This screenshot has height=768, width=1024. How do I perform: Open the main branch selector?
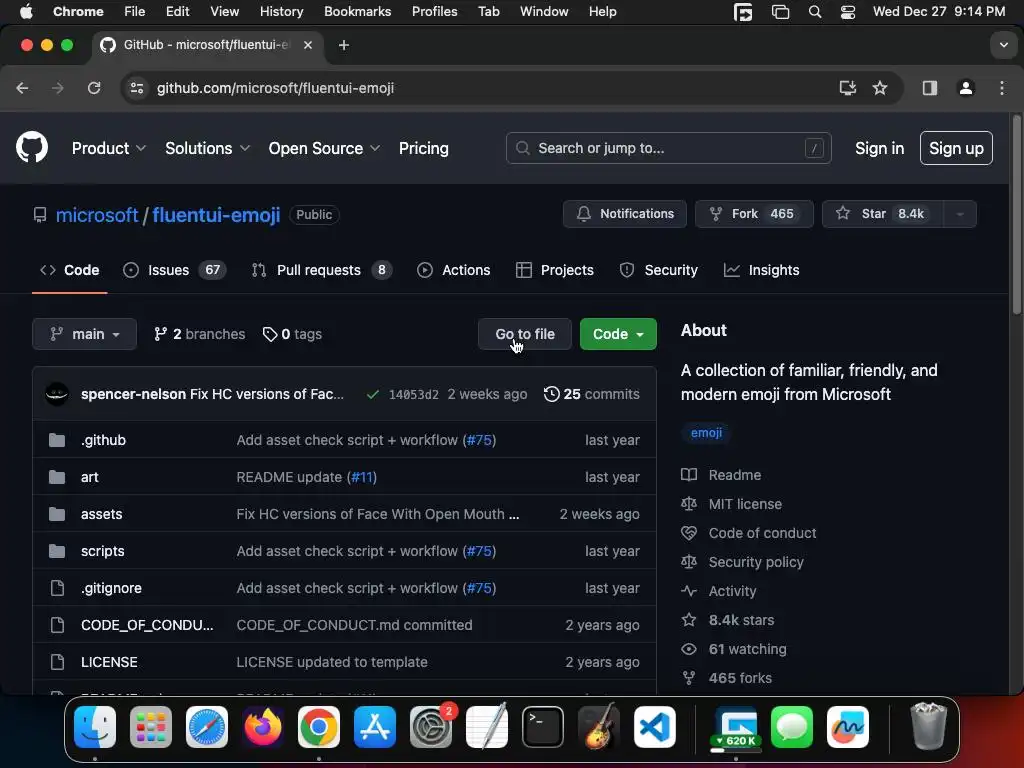point(84,334)
